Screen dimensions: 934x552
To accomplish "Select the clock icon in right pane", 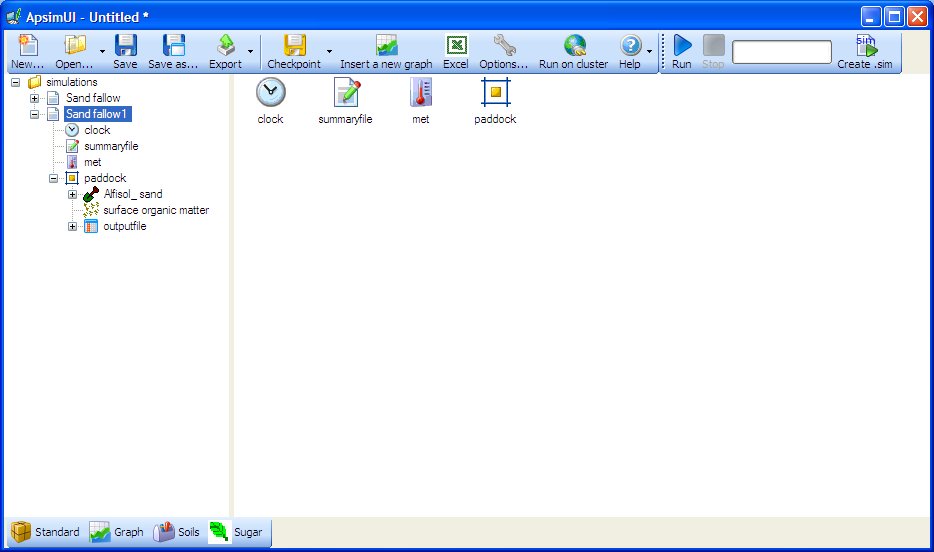I will tap(270, 92).
